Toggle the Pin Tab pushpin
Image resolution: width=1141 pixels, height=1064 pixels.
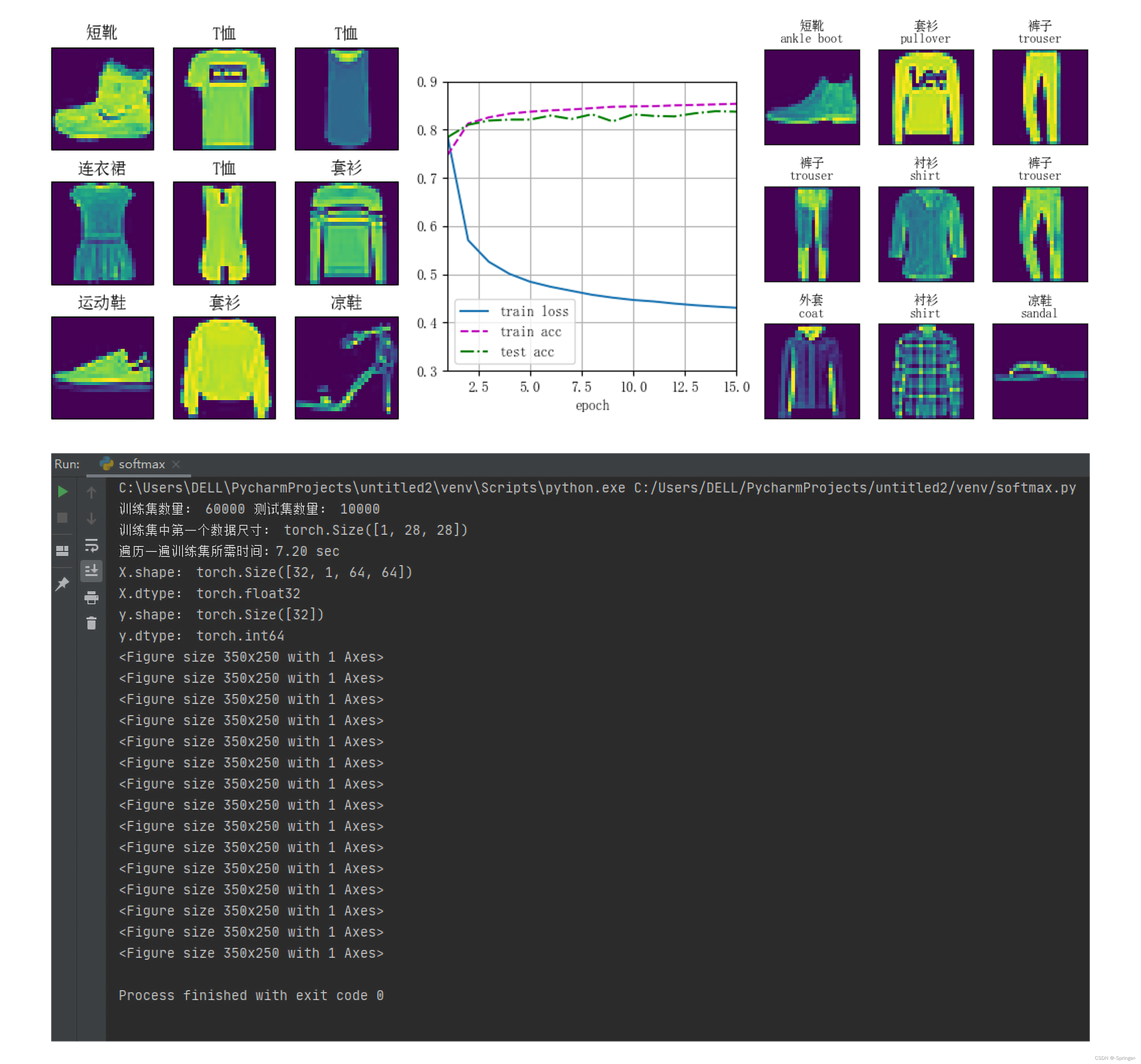(x=62, y=584)
